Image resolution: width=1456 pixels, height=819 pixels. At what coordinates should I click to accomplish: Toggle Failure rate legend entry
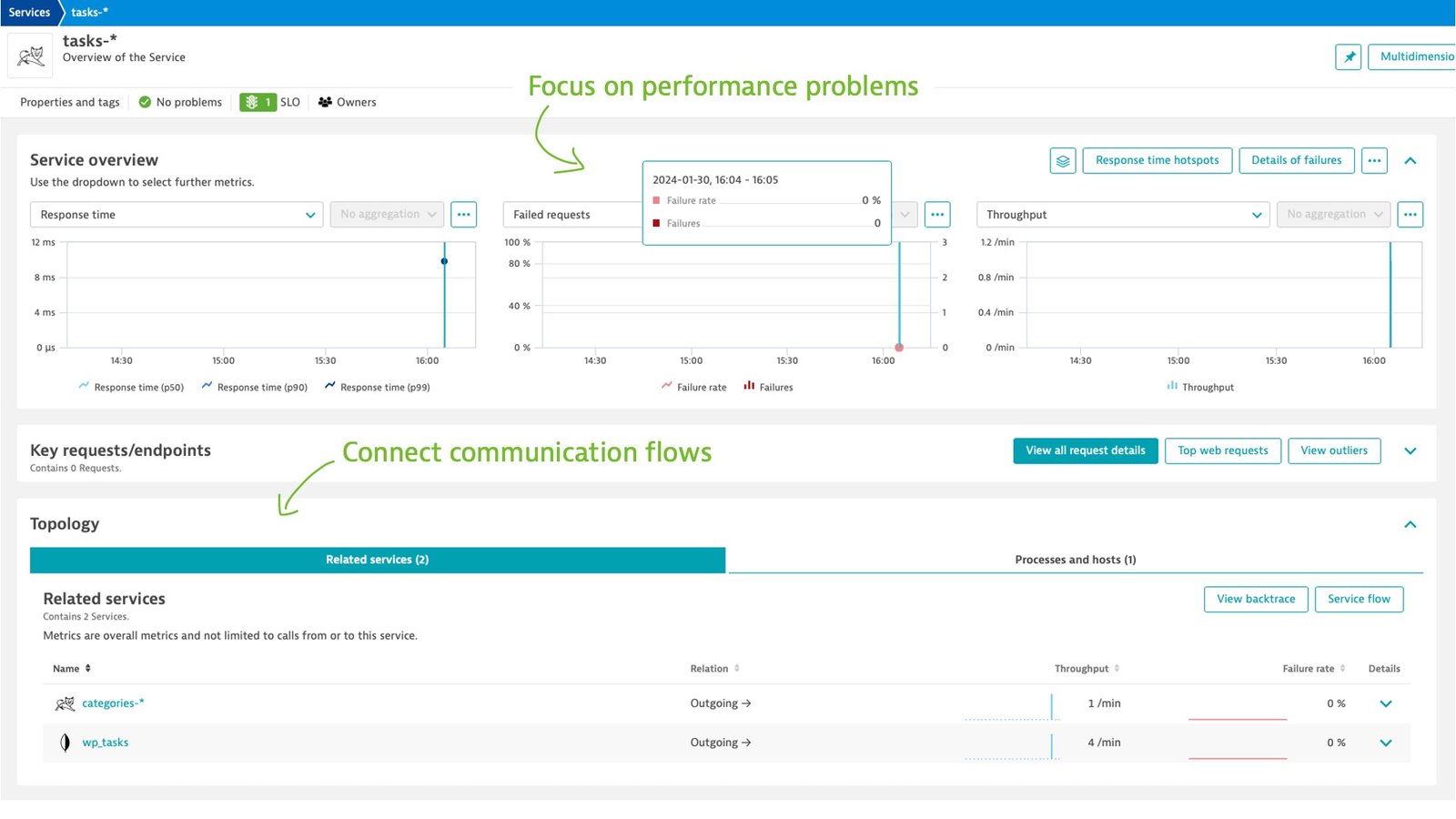point(694,387)
